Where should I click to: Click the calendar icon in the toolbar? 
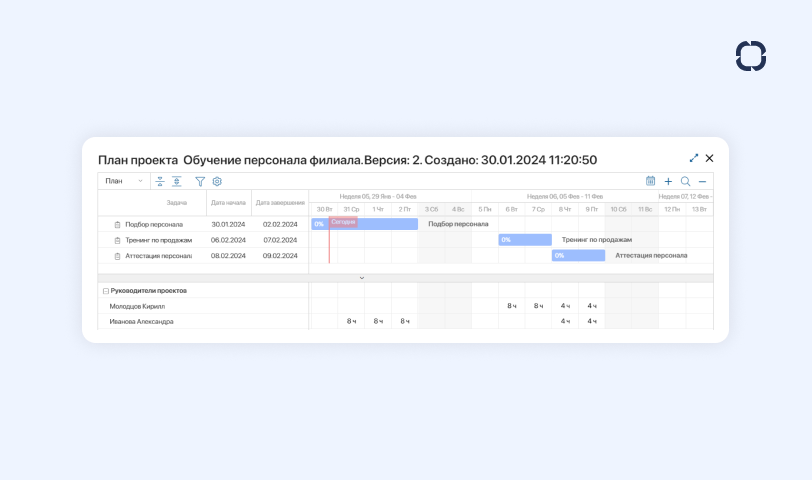(x=650, y=181)
